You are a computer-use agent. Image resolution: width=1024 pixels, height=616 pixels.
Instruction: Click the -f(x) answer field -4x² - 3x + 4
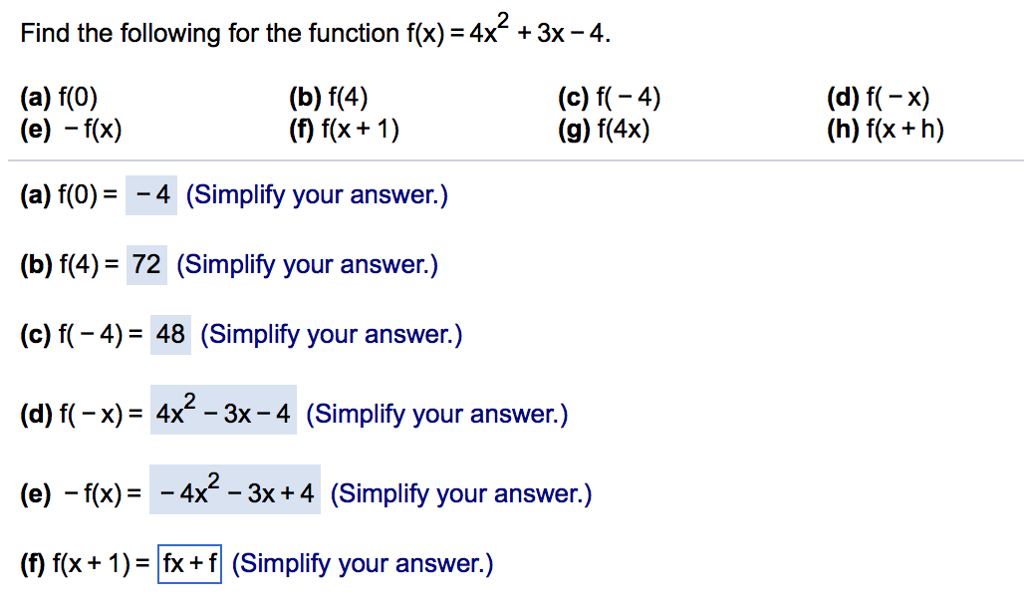point(235,489)
